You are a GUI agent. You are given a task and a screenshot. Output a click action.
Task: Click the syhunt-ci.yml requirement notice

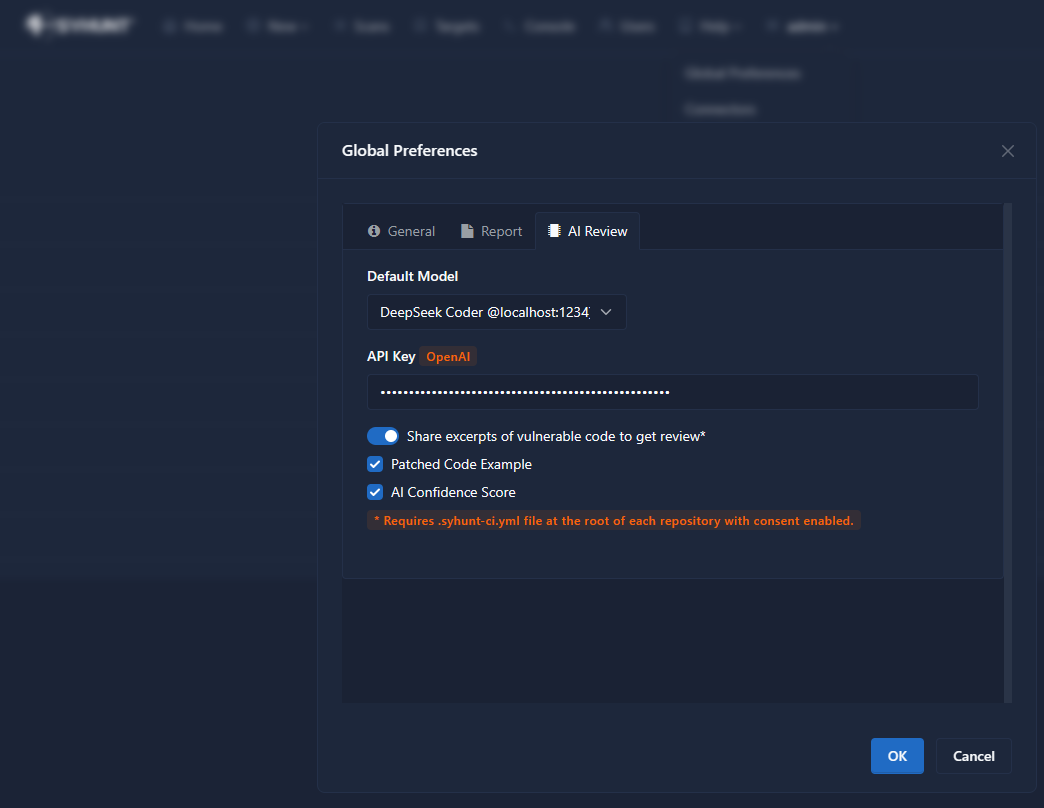[614, 520]
